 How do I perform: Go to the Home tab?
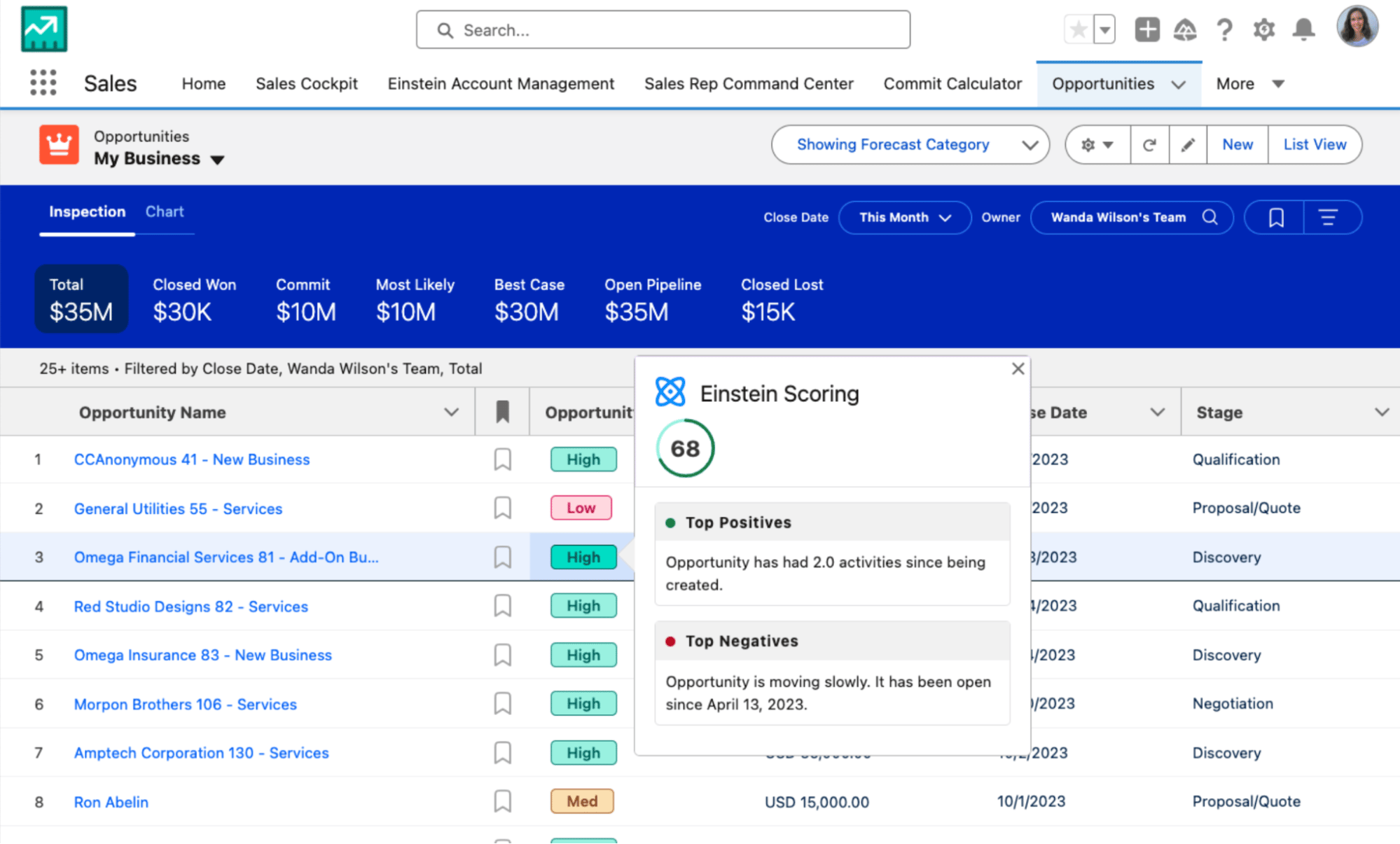204,83
